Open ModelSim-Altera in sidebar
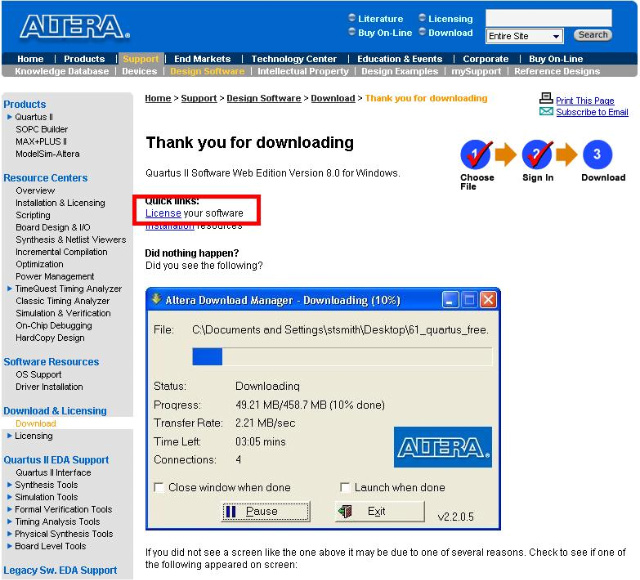The width and height of the screenshot is (640, 580). click(x=47, y=154)
